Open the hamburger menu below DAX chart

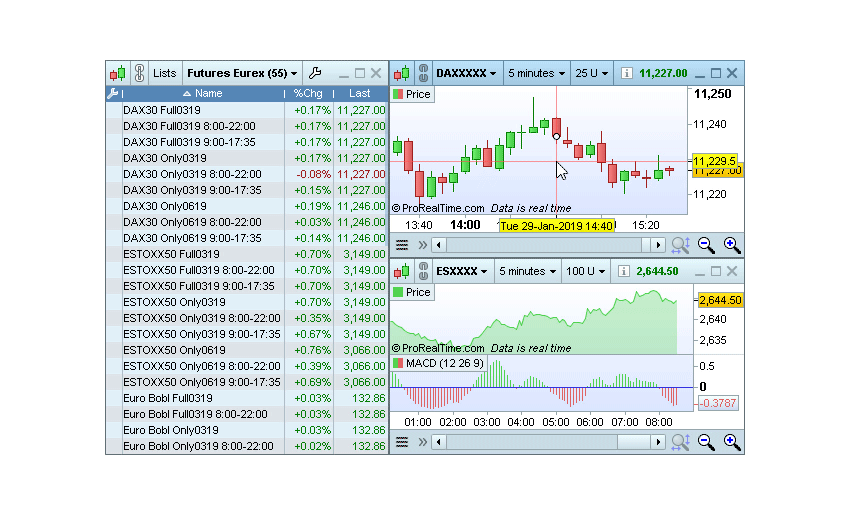point(402,245)
